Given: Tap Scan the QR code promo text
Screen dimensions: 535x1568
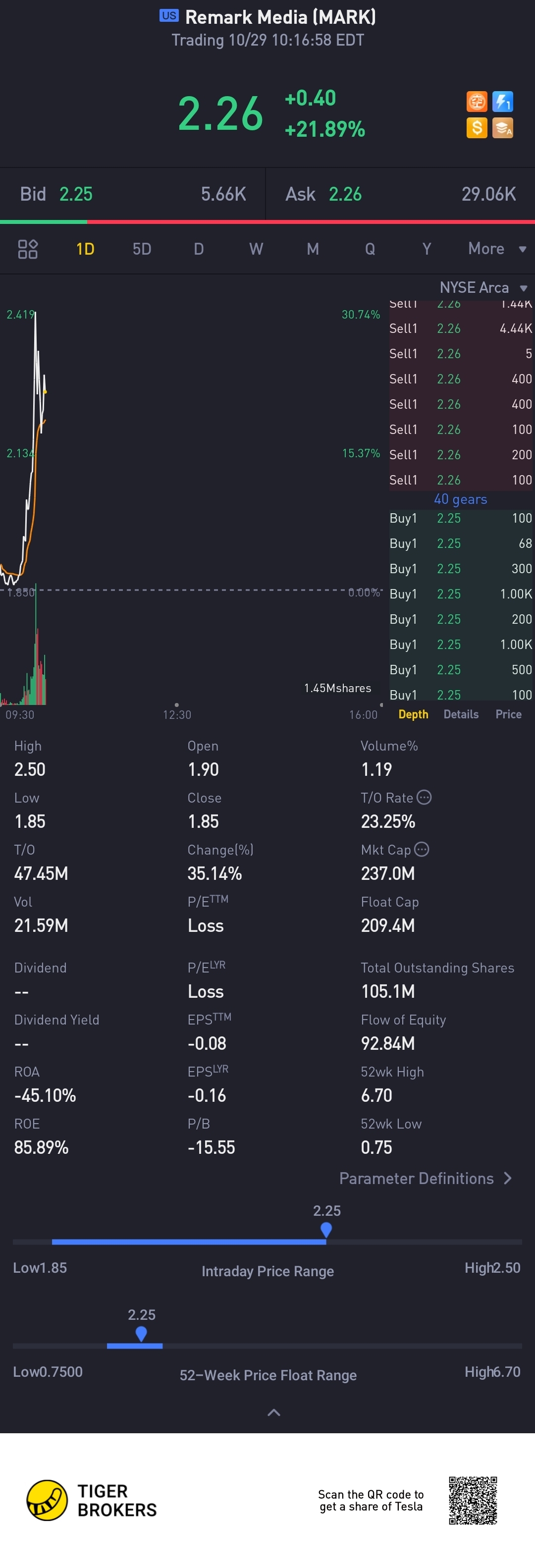Looking at the screenshot, I should (371, 1501).
